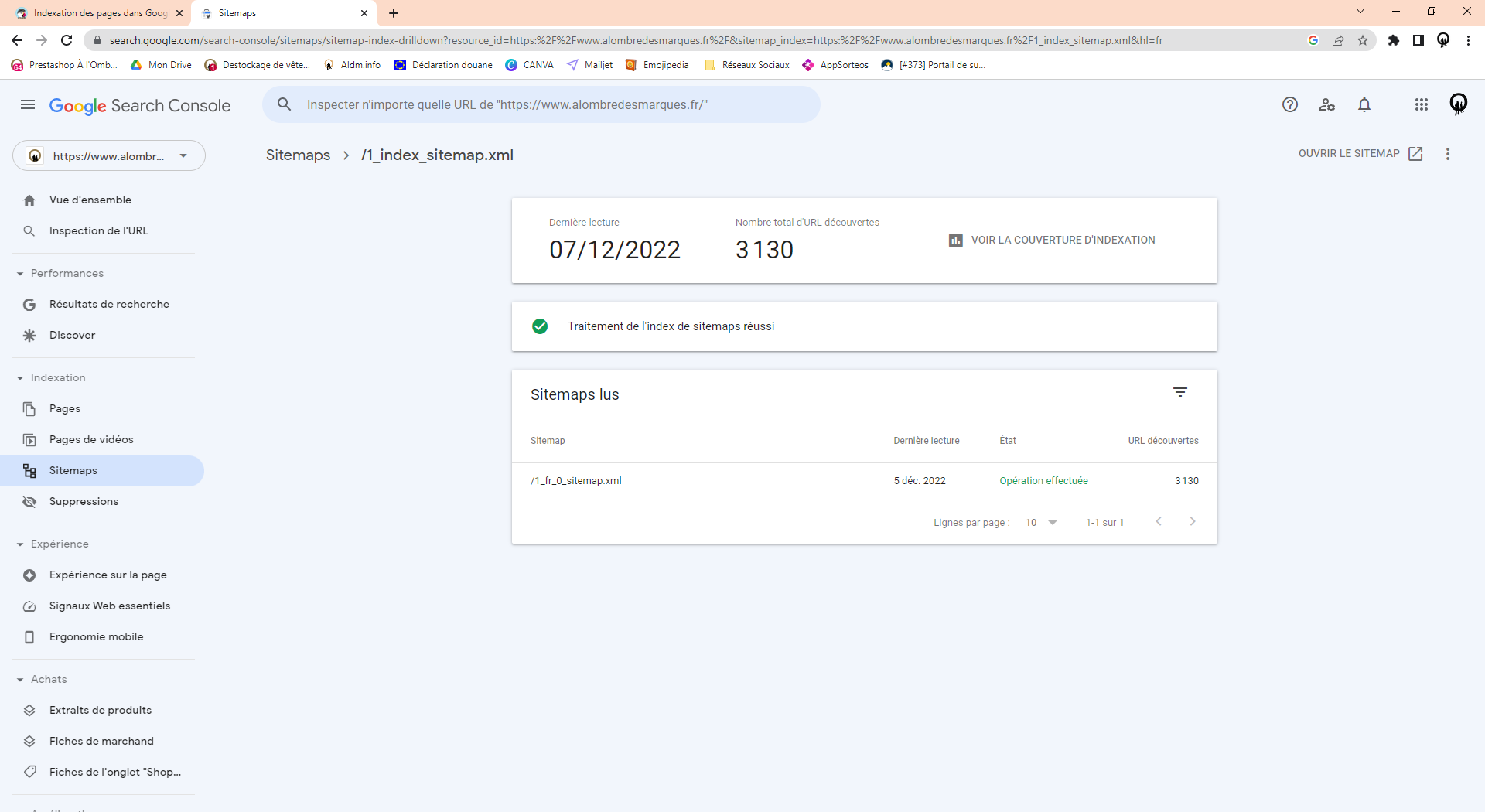Open the Help icon
The image size is (1485, 812).
1290,104
